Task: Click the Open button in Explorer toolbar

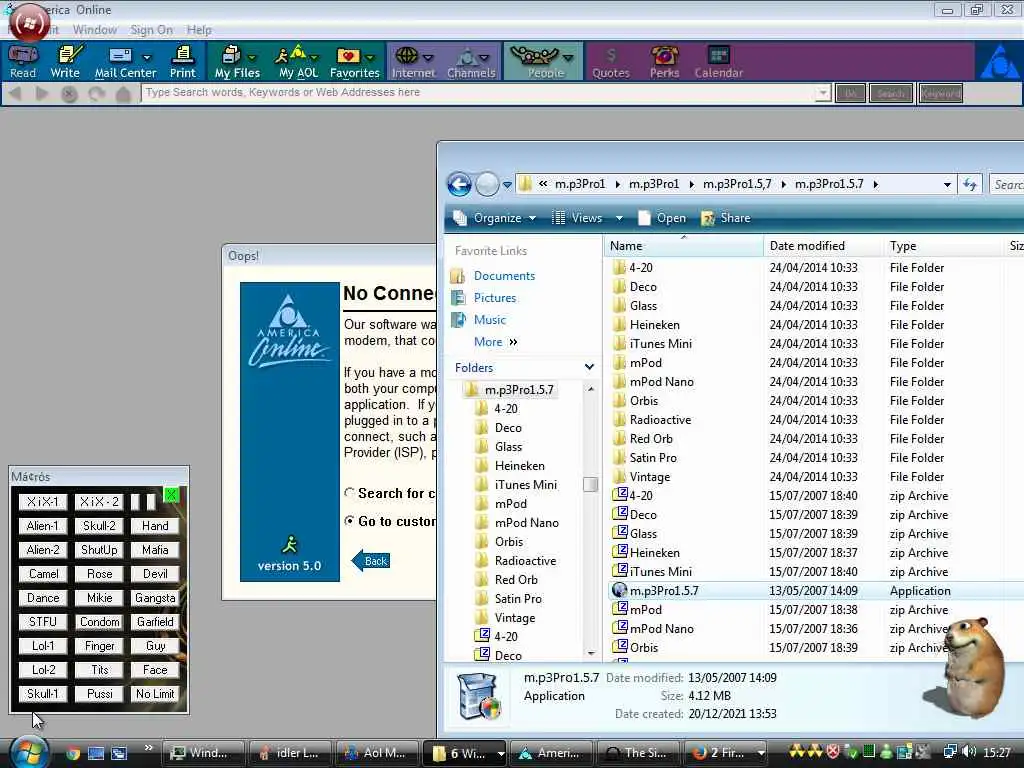Action: (x=662, y=218)
